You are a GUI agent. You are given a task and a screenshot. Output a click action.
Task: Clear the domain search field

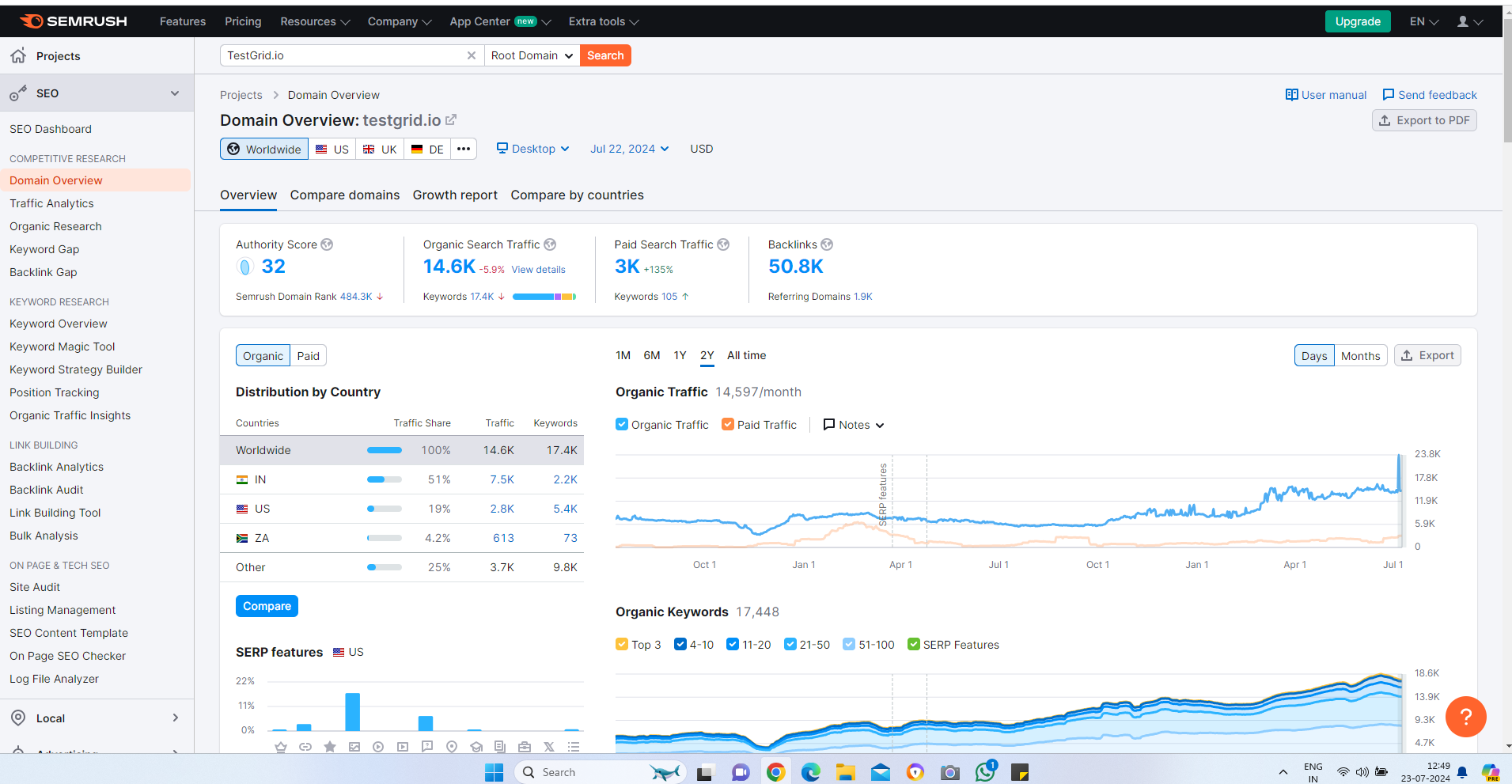[472, 55]
